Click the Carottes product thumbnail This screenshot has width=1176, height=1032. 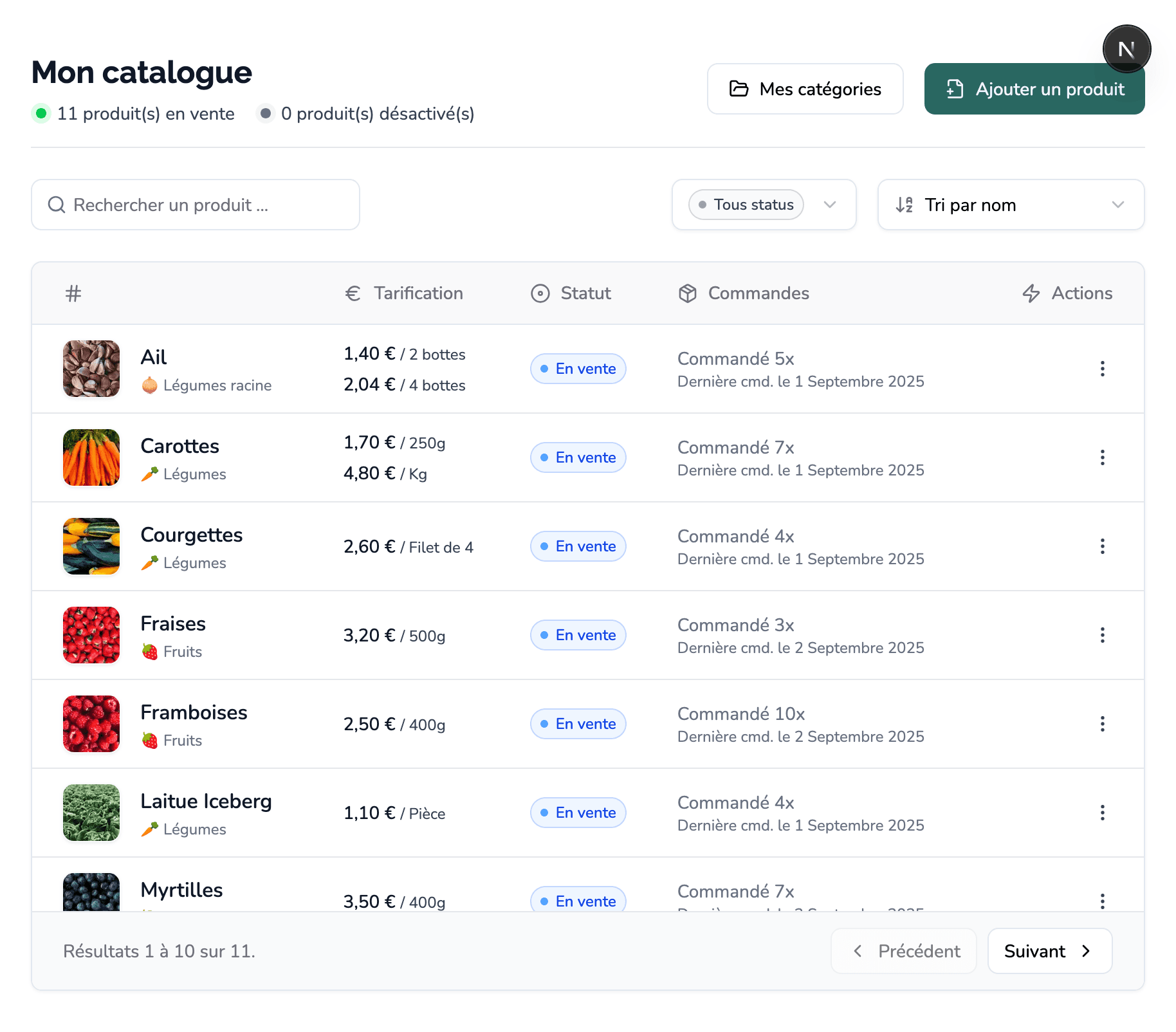coord(91,457)
